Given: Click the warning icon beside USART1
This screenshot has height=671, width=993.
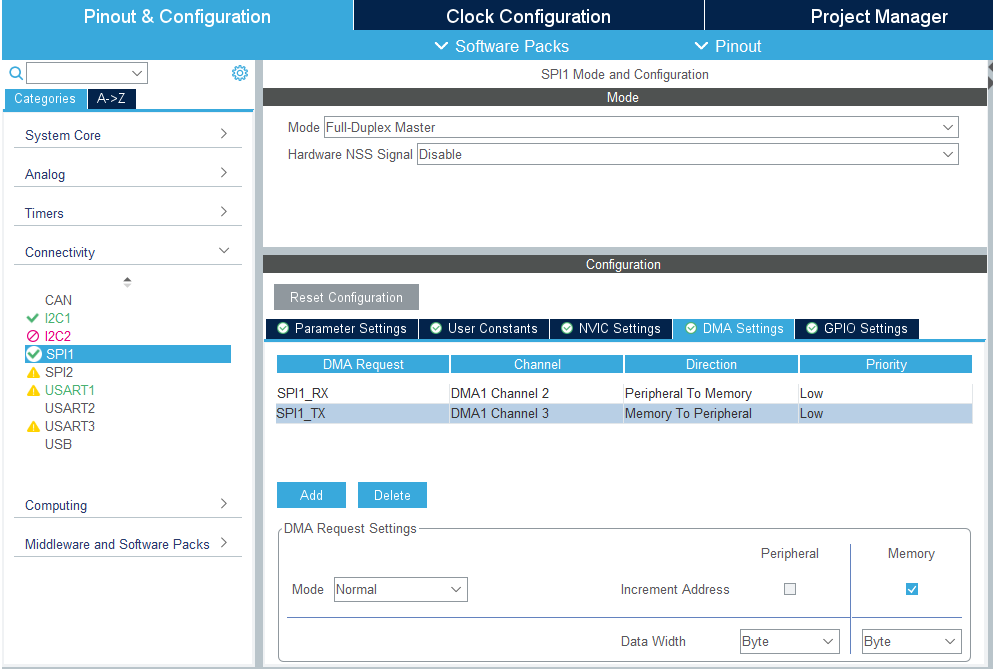Looking at the screenshot, I should click(33, 391).
